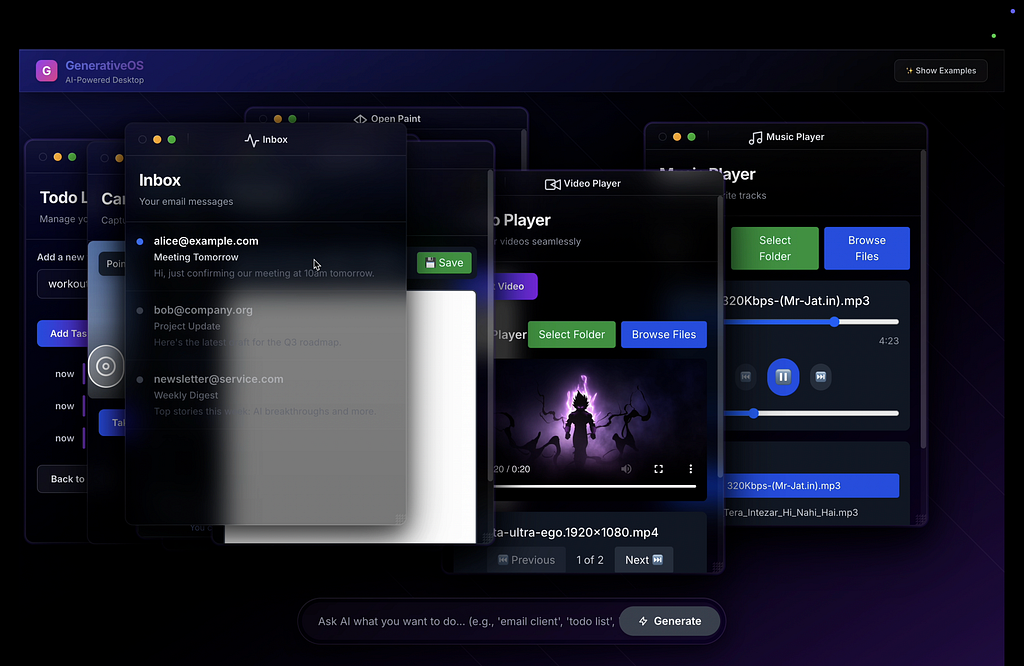This screenshot has height=666, width=1024.
Task: Click the music volume slider
Action: point(810,413)
